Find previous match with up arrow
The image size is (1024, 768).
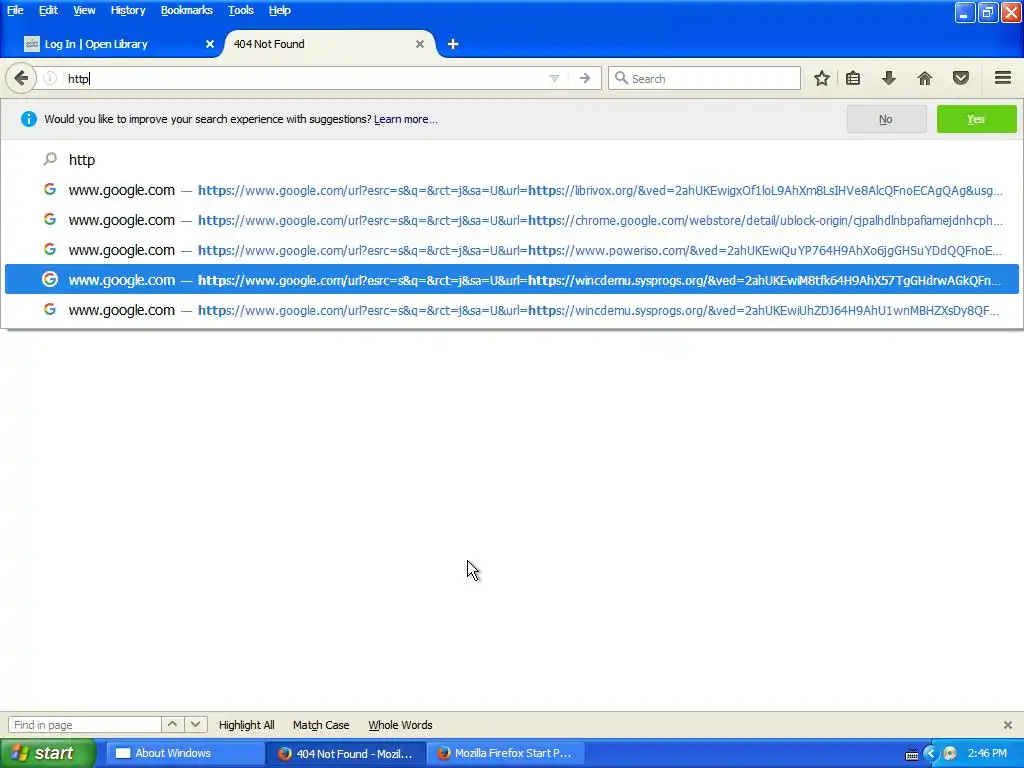[x=172, y=724]
